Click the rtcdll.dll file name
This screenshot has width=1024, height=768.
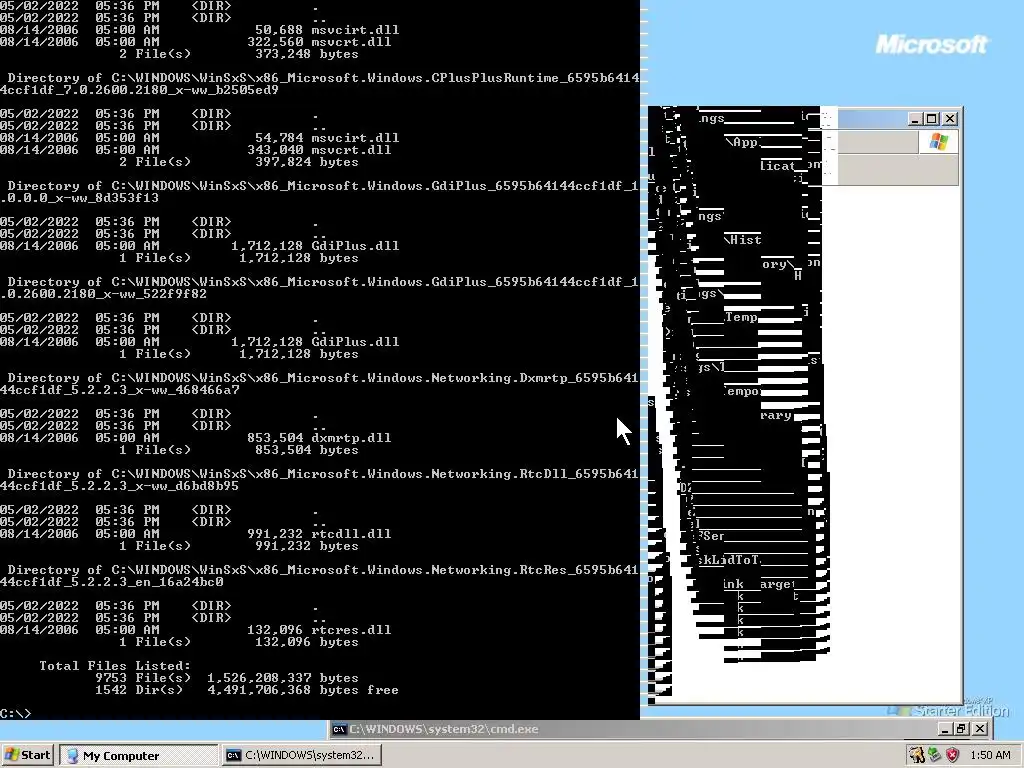tap(351, 534)
